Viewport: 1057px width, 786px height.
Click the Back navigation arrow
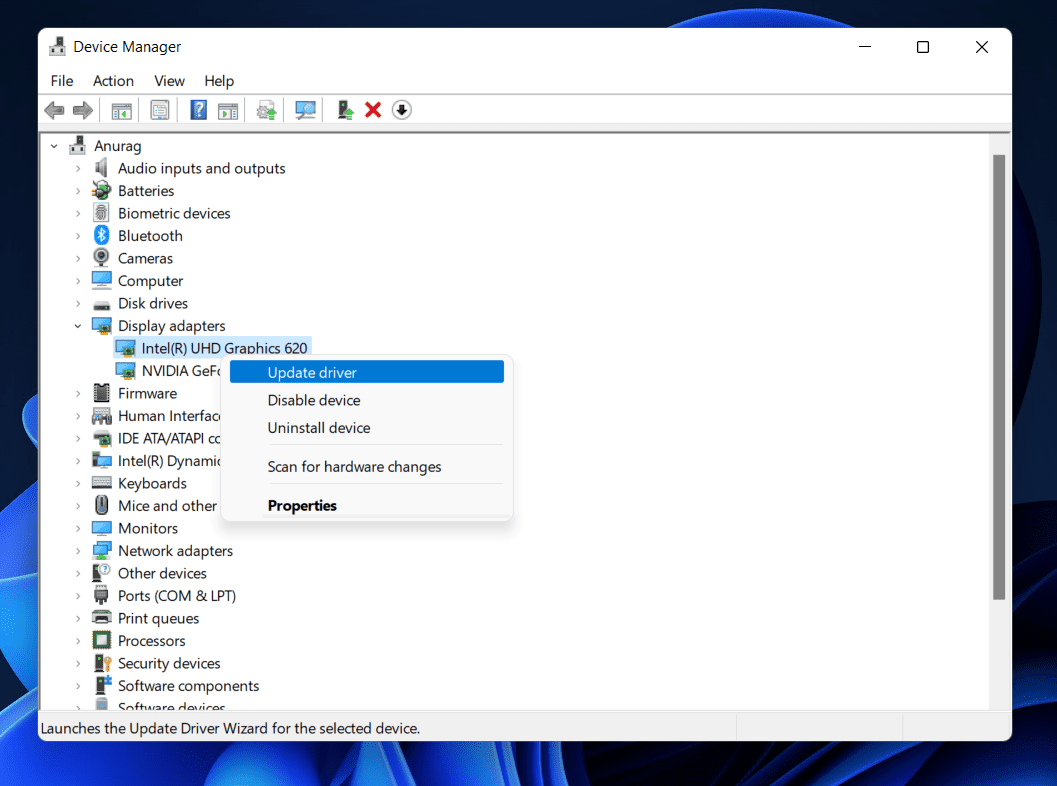[x=54, y=110]
